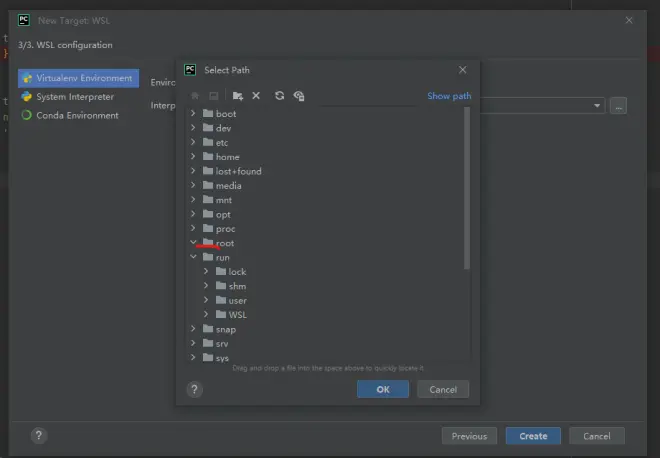Screen dimensions: 660x458
Task: Expand the boot folder
Action: (x=193, y=114)
